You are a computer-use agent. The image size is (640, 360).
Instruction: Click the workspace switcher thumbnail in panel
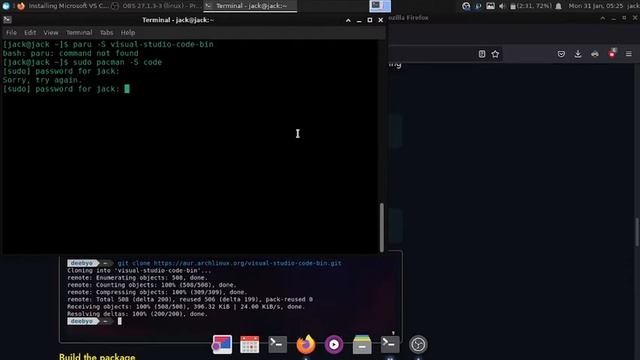point(380,6)
